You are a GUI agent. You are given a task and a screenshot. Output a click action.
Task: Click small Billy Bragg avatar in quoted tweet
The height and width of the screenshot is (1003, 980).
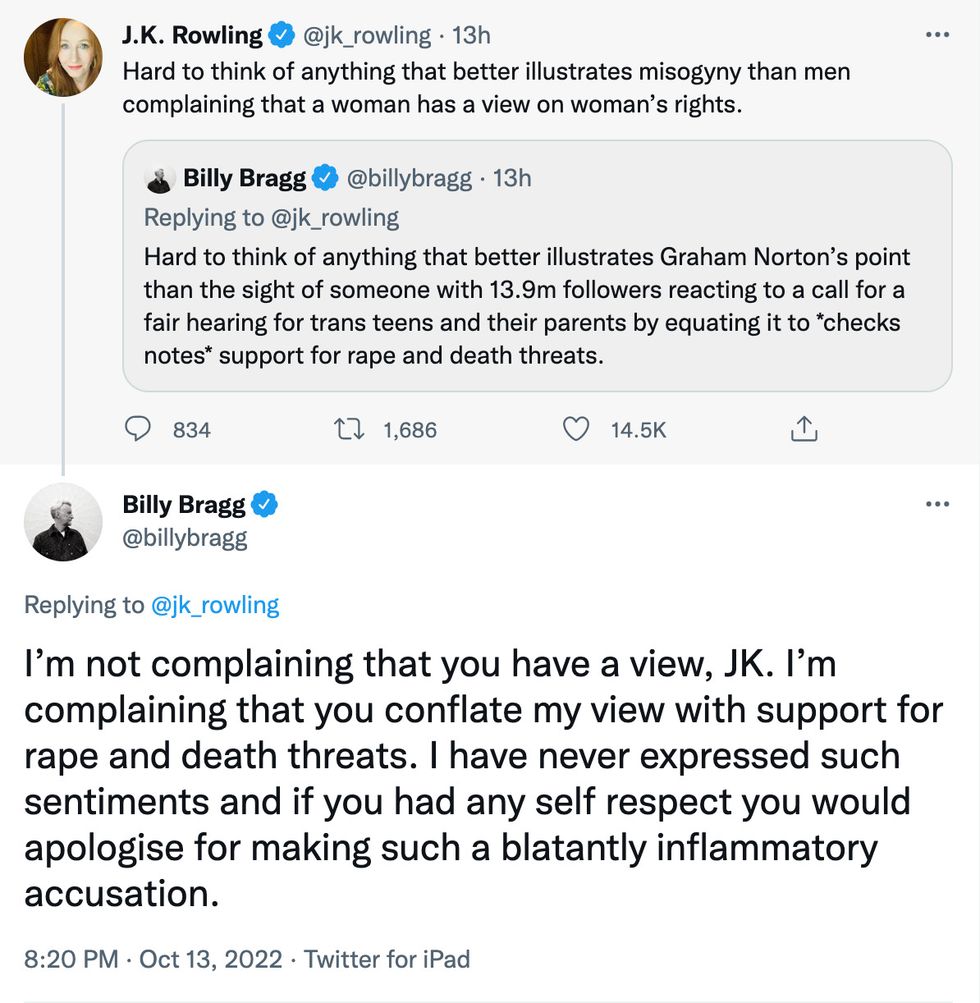(160, 180)
